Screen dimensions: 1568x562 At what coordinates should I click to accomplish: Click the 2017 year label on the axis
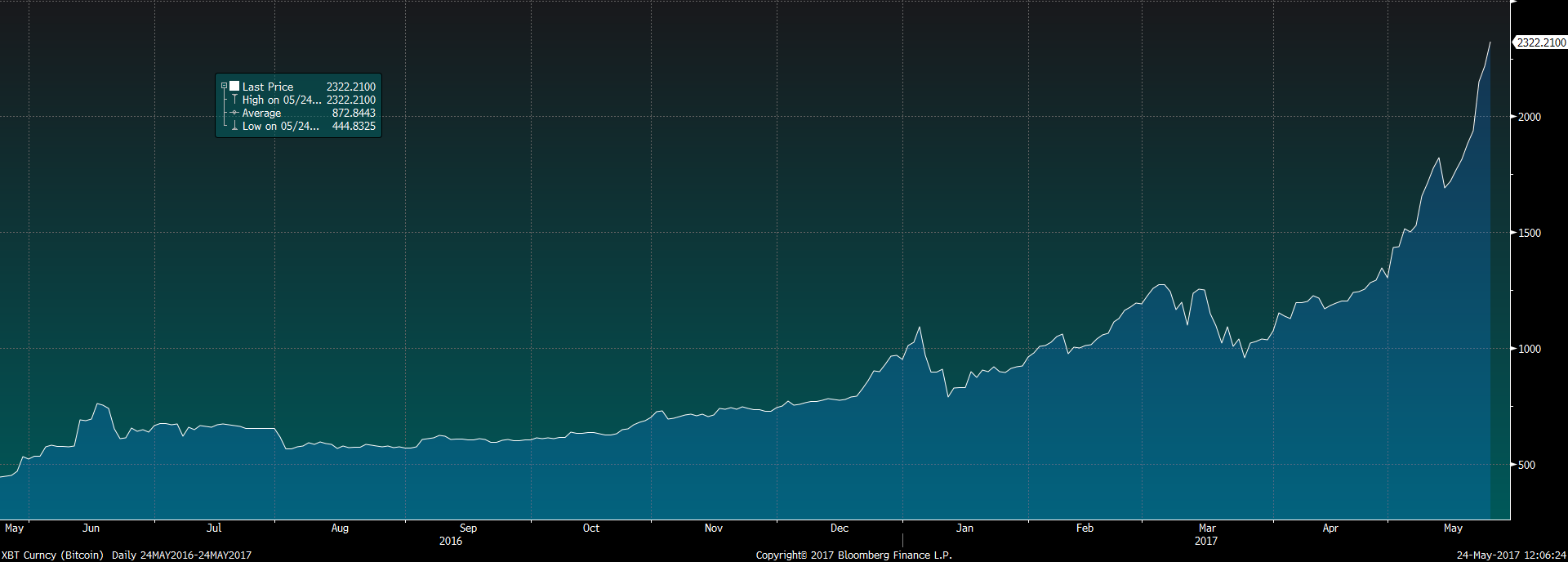tap(1205, 541)
